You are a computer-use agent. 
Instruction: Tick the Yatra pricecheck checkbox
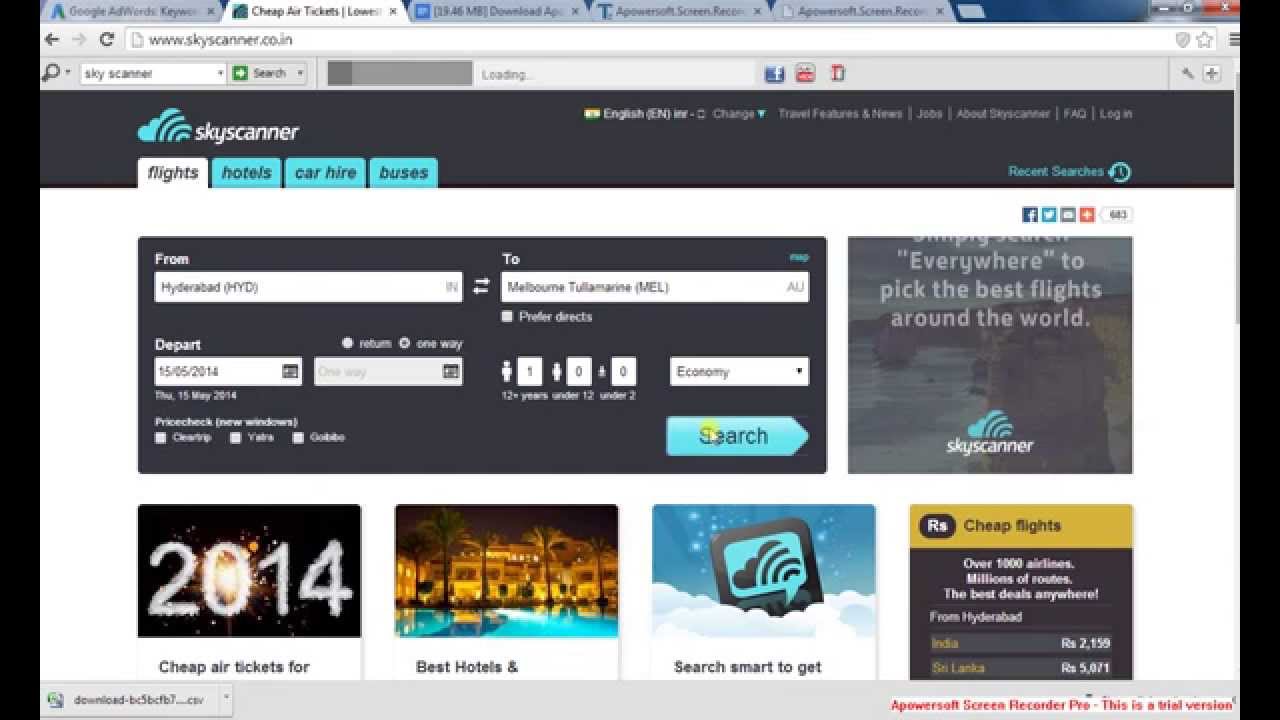[236, 438]
